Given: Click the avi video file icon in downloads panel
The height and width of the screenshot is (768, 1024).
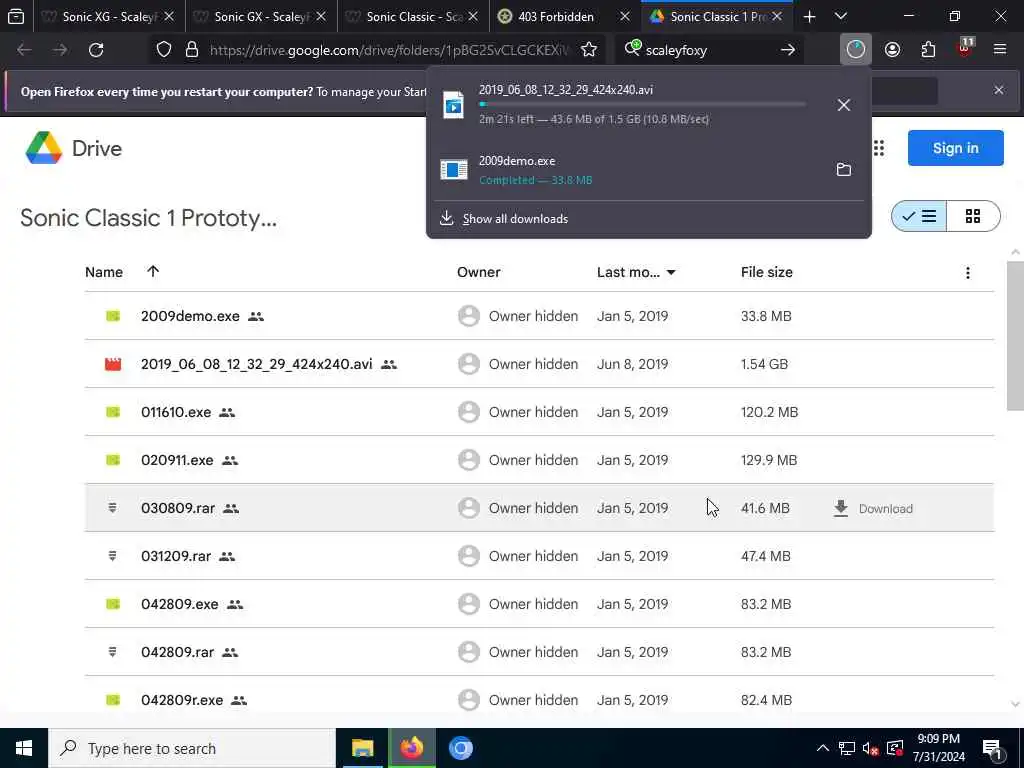Looking at the screenshot, I should [x=453, y=104].
